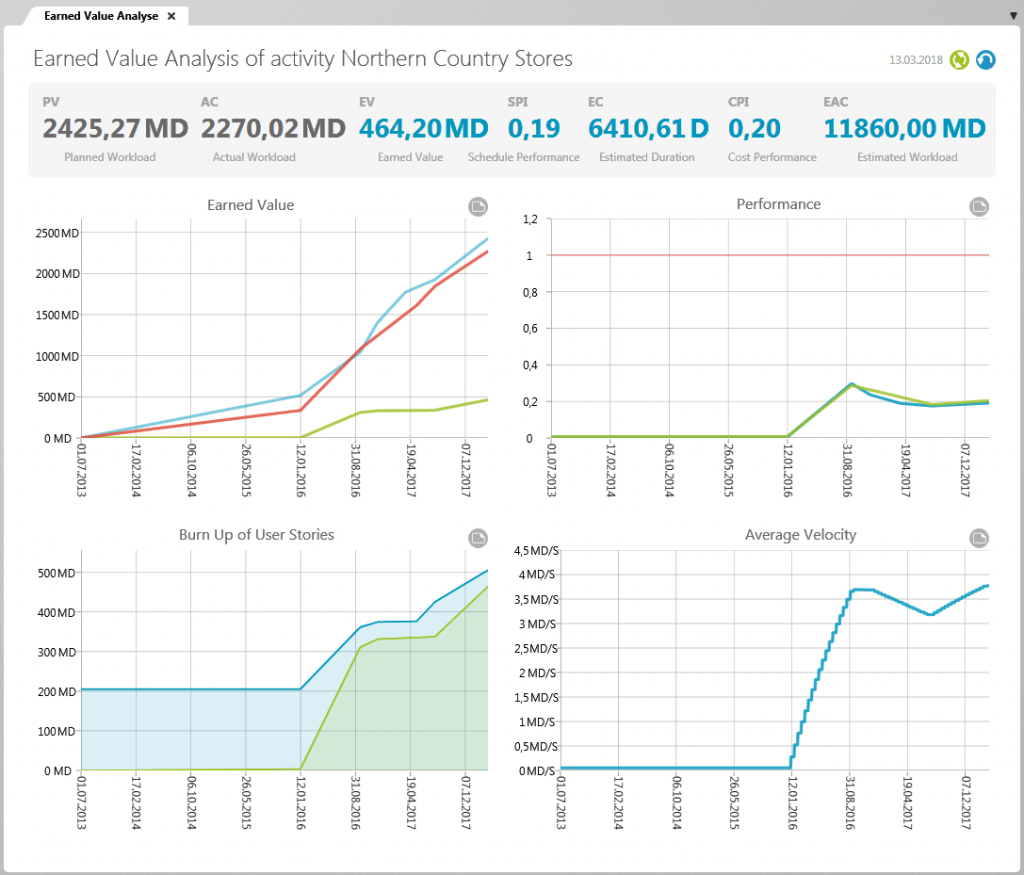Click the green refresh icon
1024x875 pixels.
pos(959,60)
